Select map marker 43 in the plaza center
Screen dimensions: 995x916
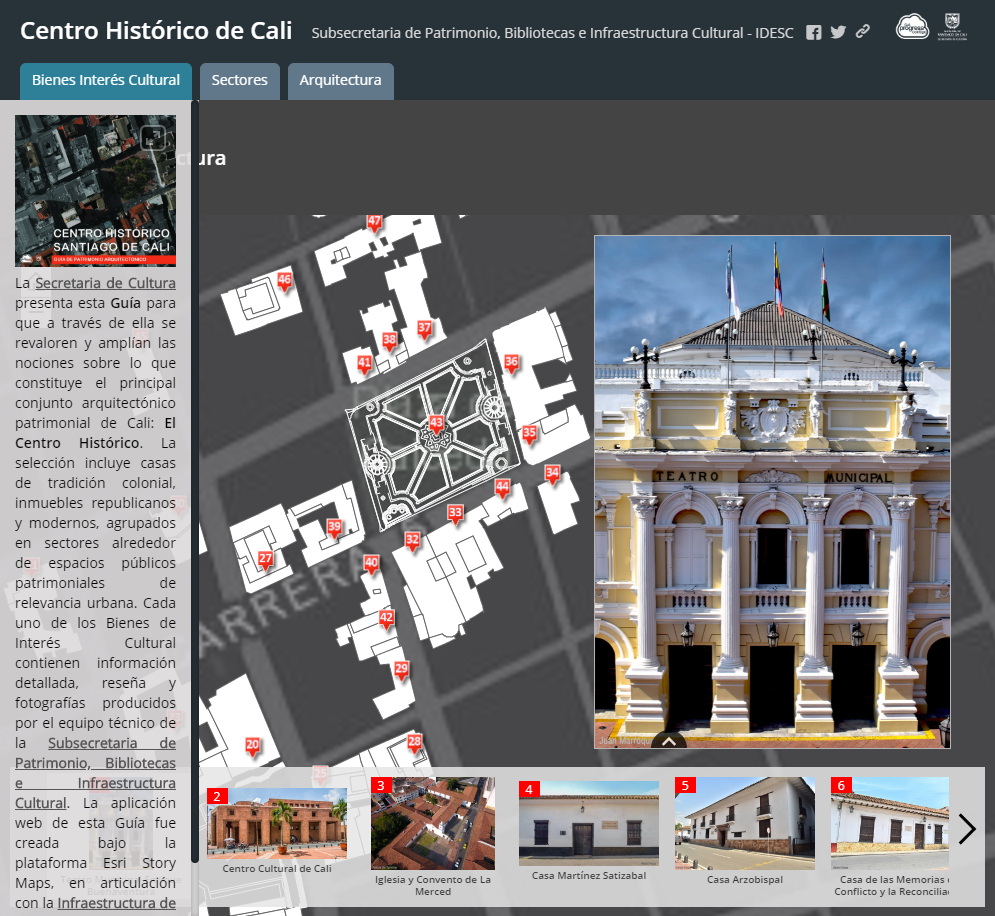coord(434,424)
